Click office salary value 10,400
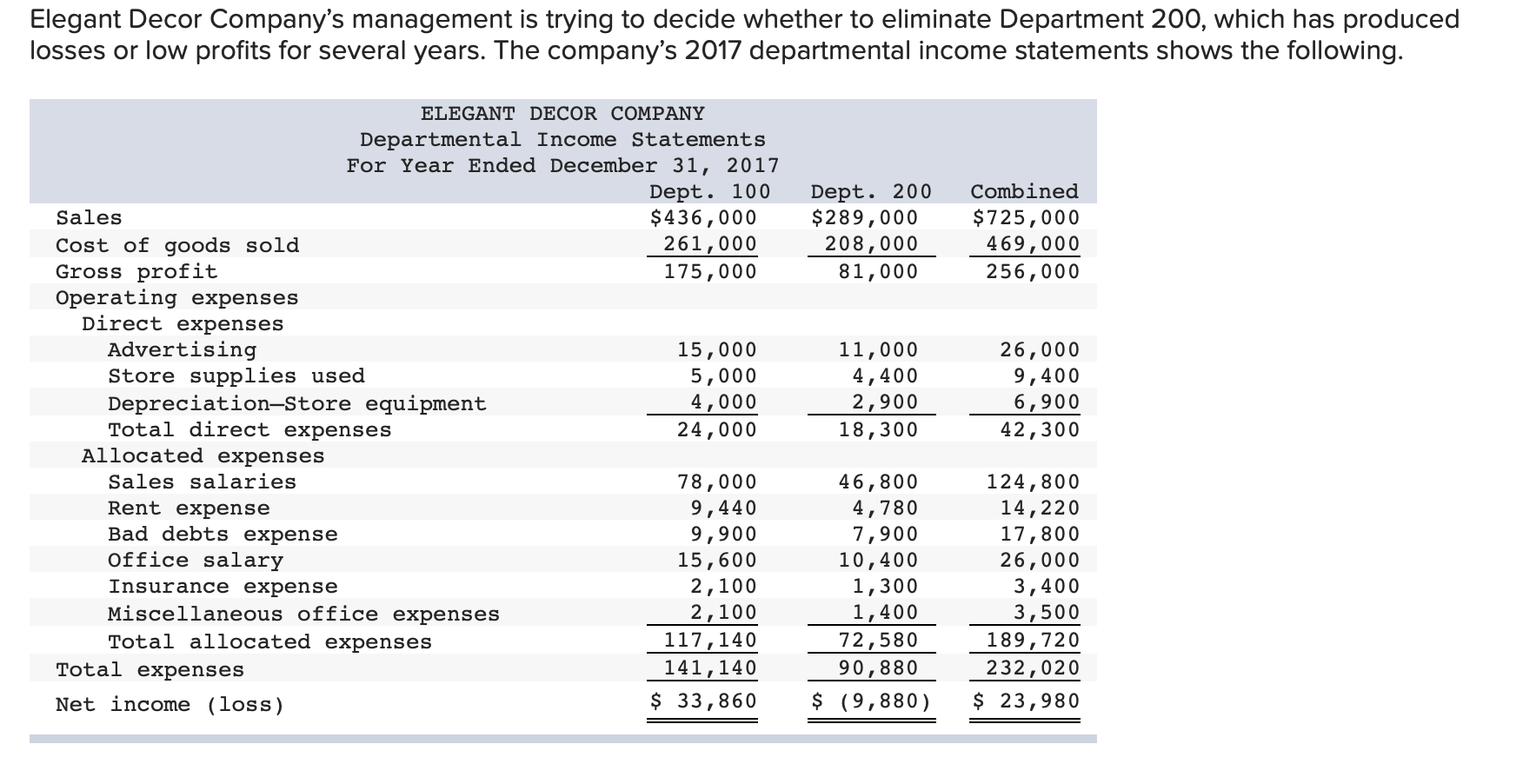The image size is (1523, 784). click(x=878, y=560)
